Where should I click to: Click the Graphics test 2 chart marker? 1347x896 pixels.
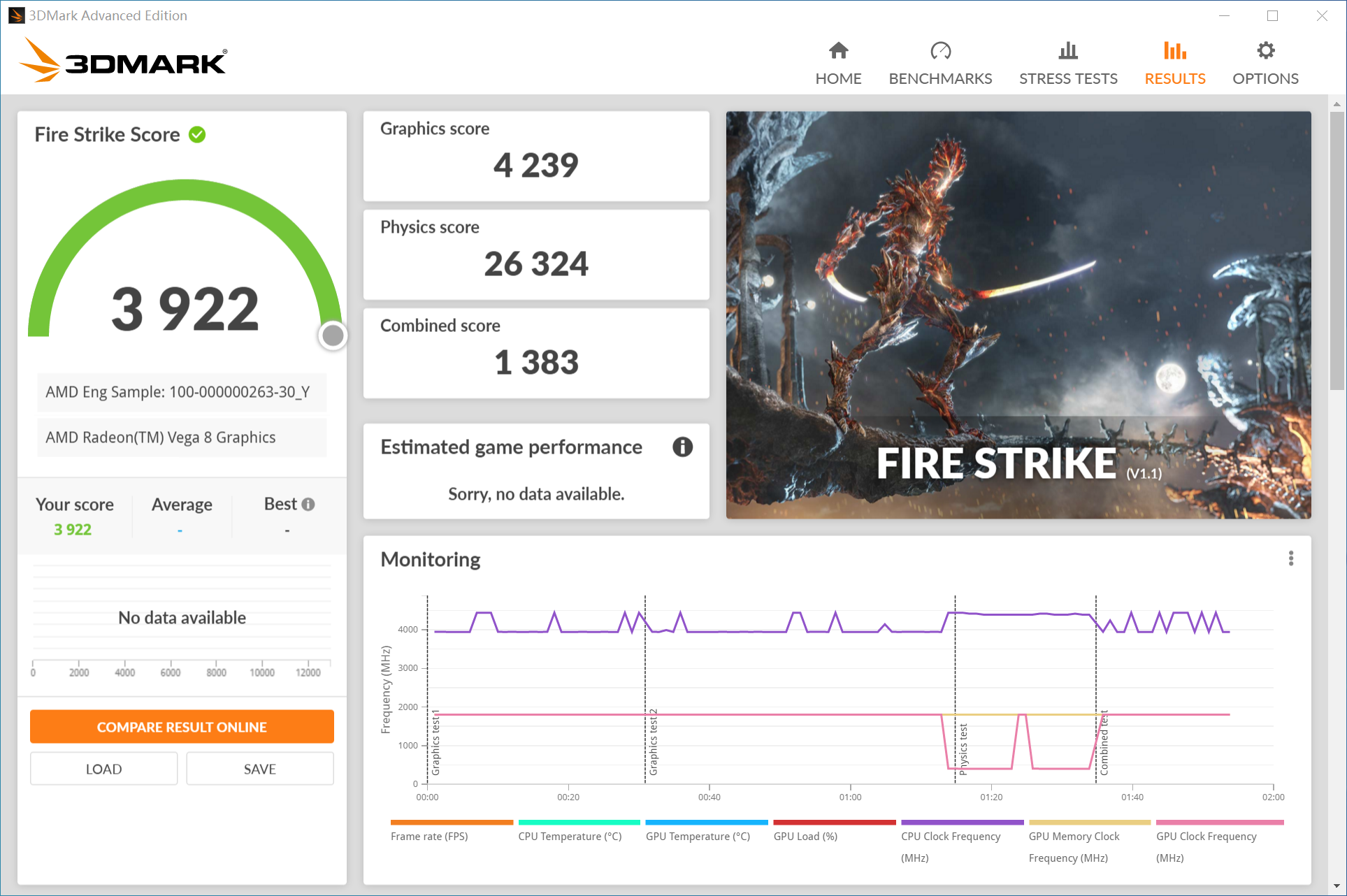click(653, 742)
